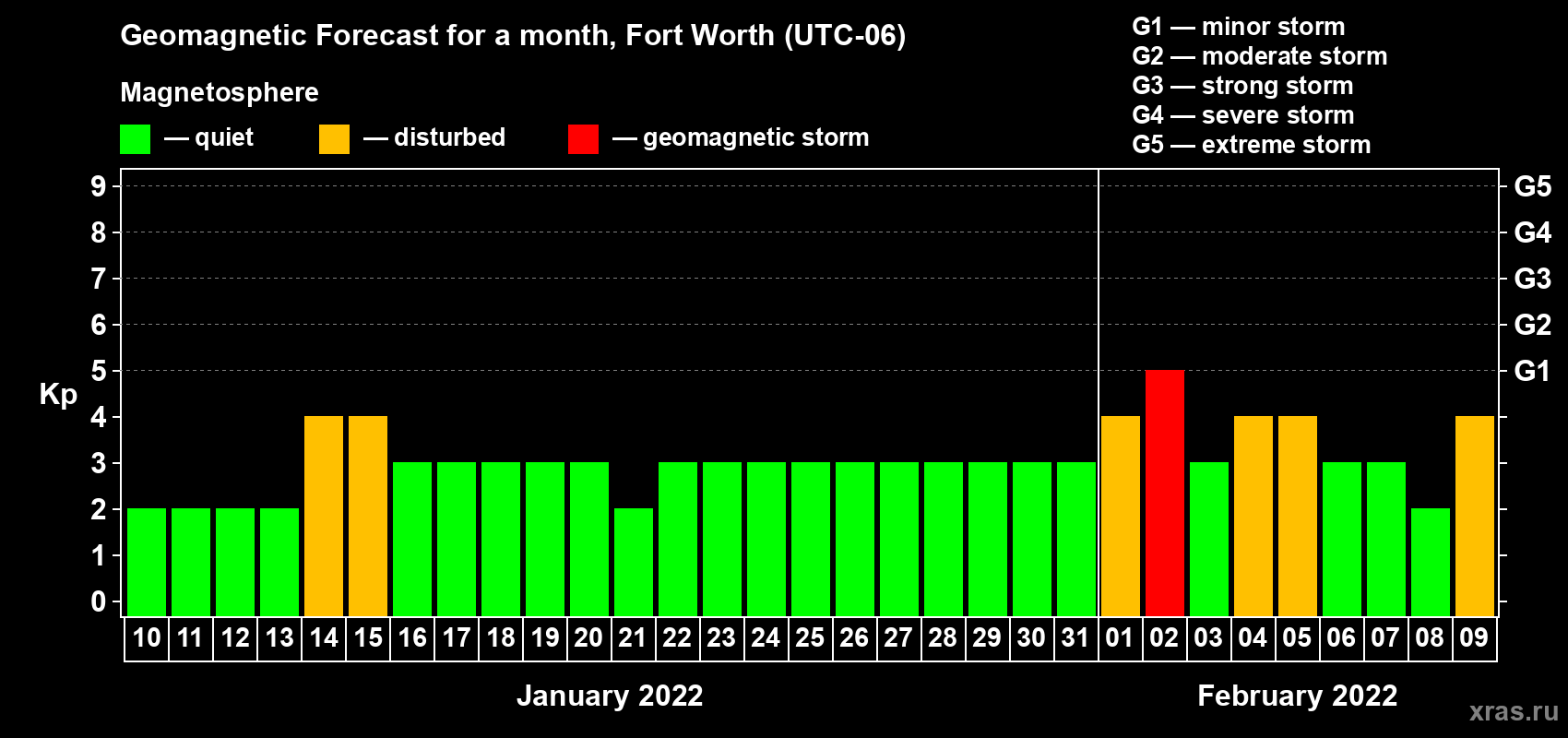The image size is (1568, 738).
Task: Open the xras.ru watermark link
Action: pyautogui.click(x=1514, y=711)
